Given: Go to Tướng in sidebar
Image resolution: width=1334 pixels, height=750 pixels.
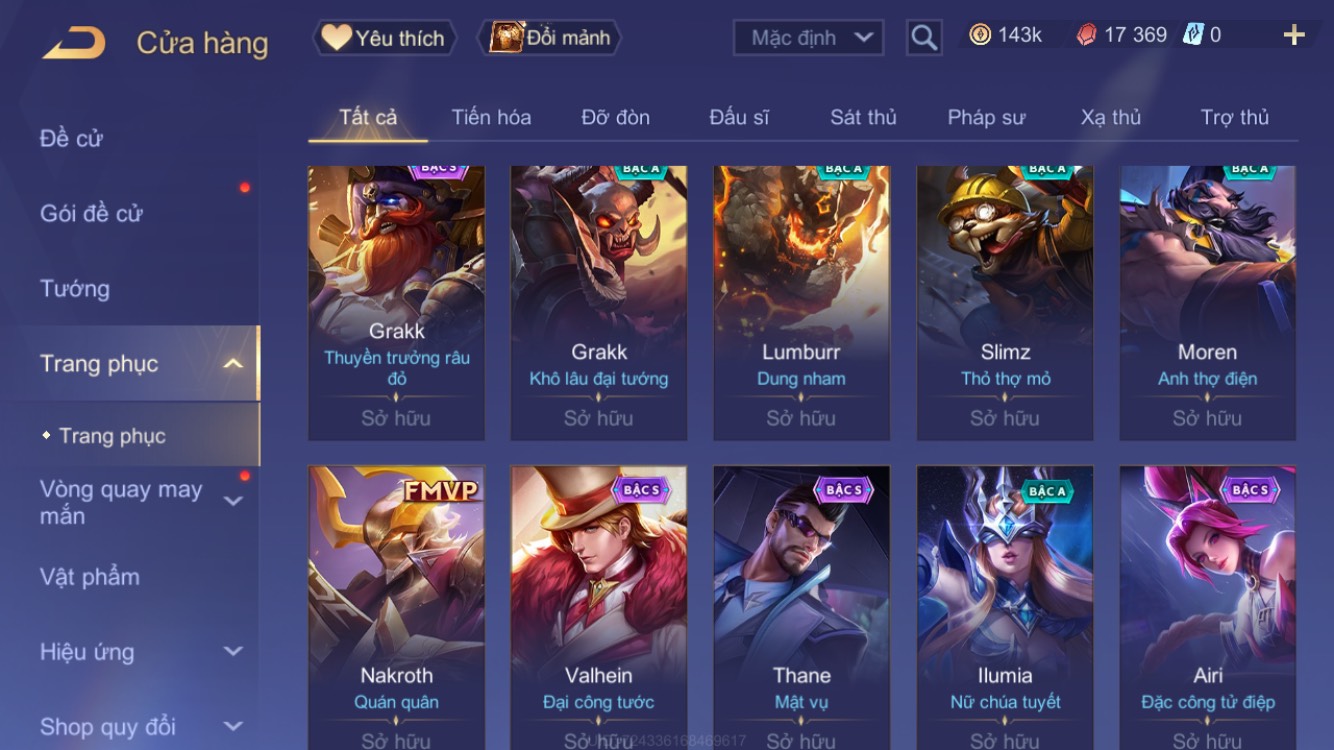Looking at the screenshot, I should tap(75, 289).
